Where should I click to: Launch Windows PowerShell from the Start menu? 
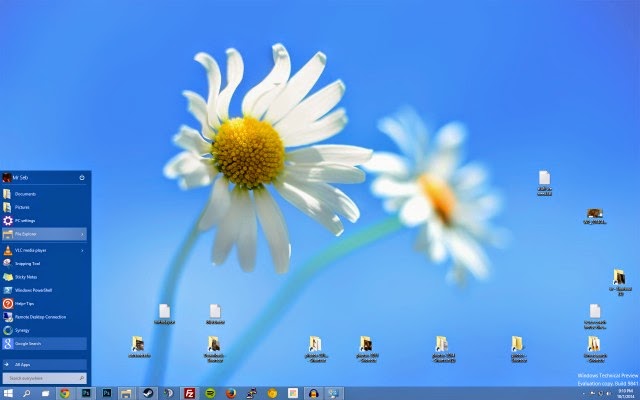pyautogui.click(x=44, y=290)
